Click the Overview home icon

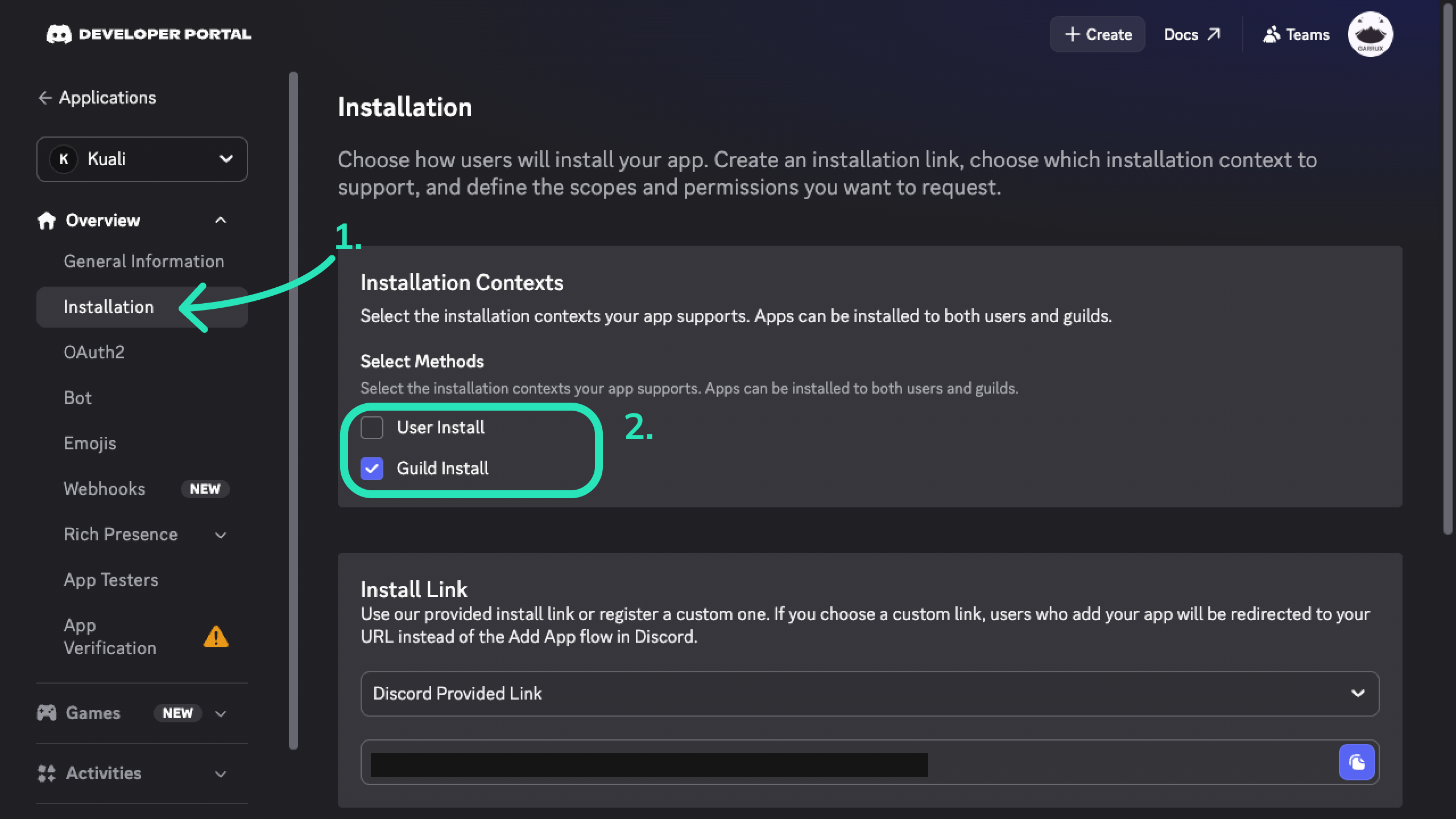(47, 220)
